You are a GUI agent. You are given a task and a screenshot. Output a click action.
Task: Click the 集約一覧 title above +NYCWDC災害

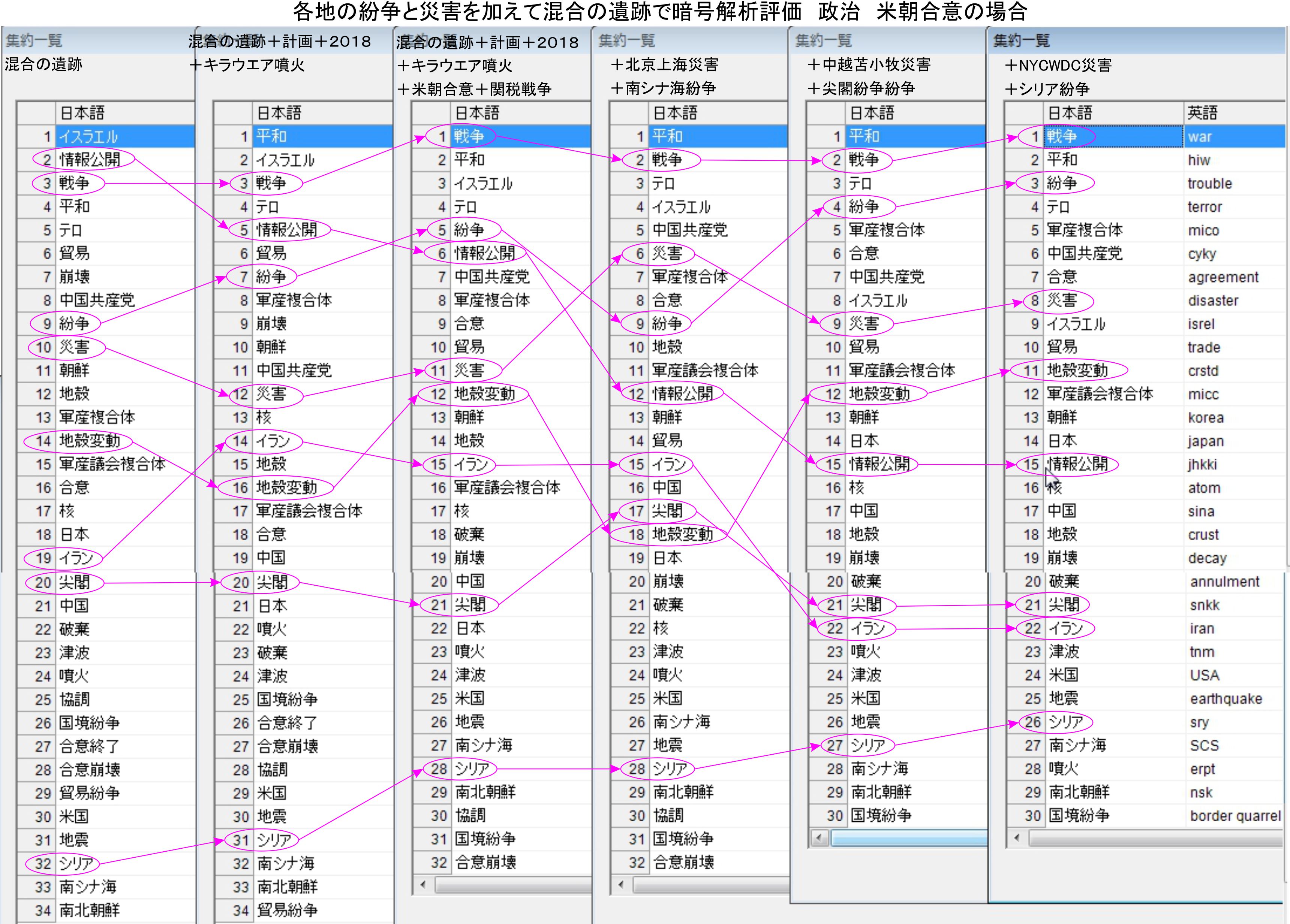click(1022, 40)
